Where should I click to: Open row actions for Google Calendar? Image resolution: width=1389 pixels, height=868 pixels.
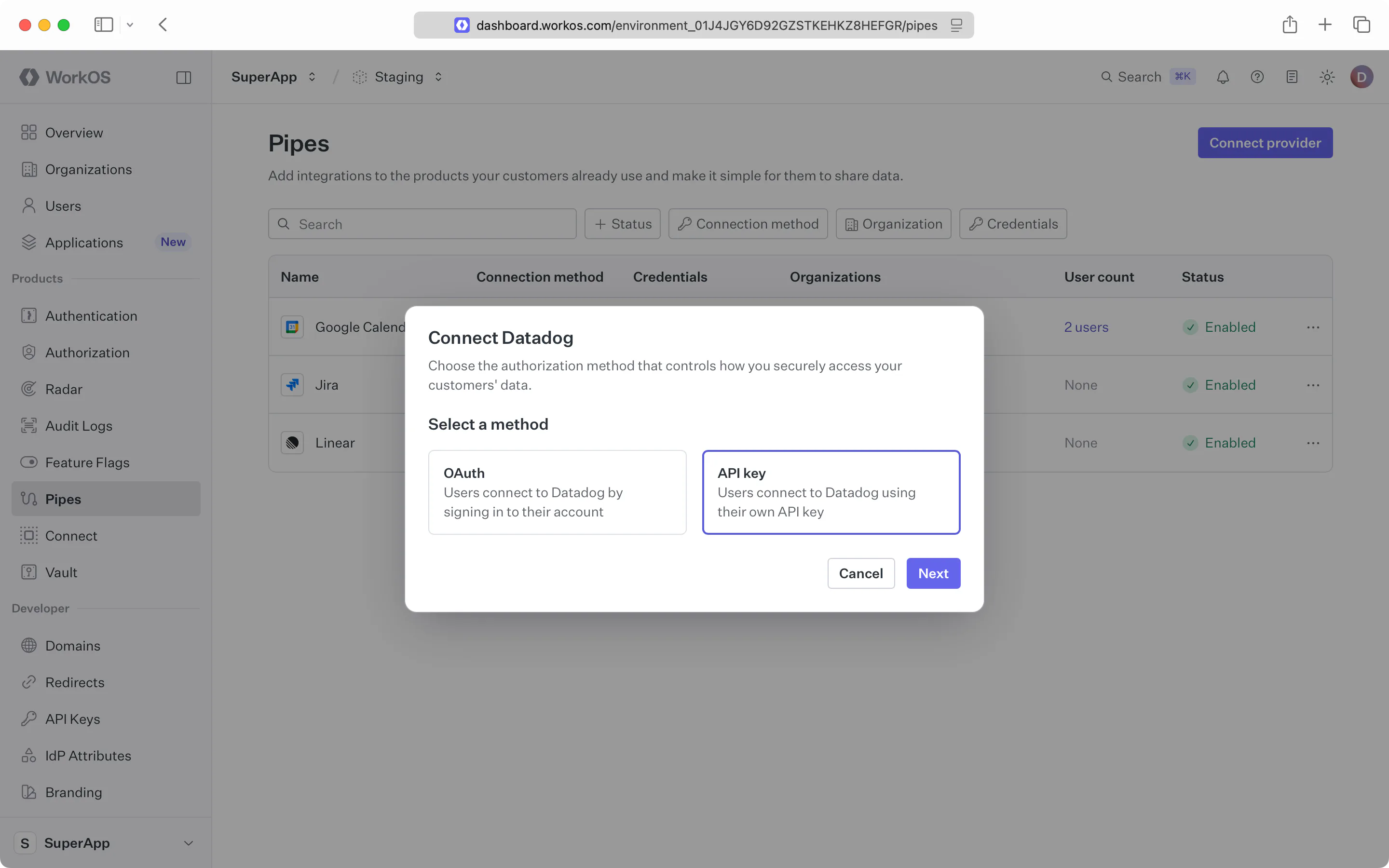pyautogui.click(x=1313, y=327)
